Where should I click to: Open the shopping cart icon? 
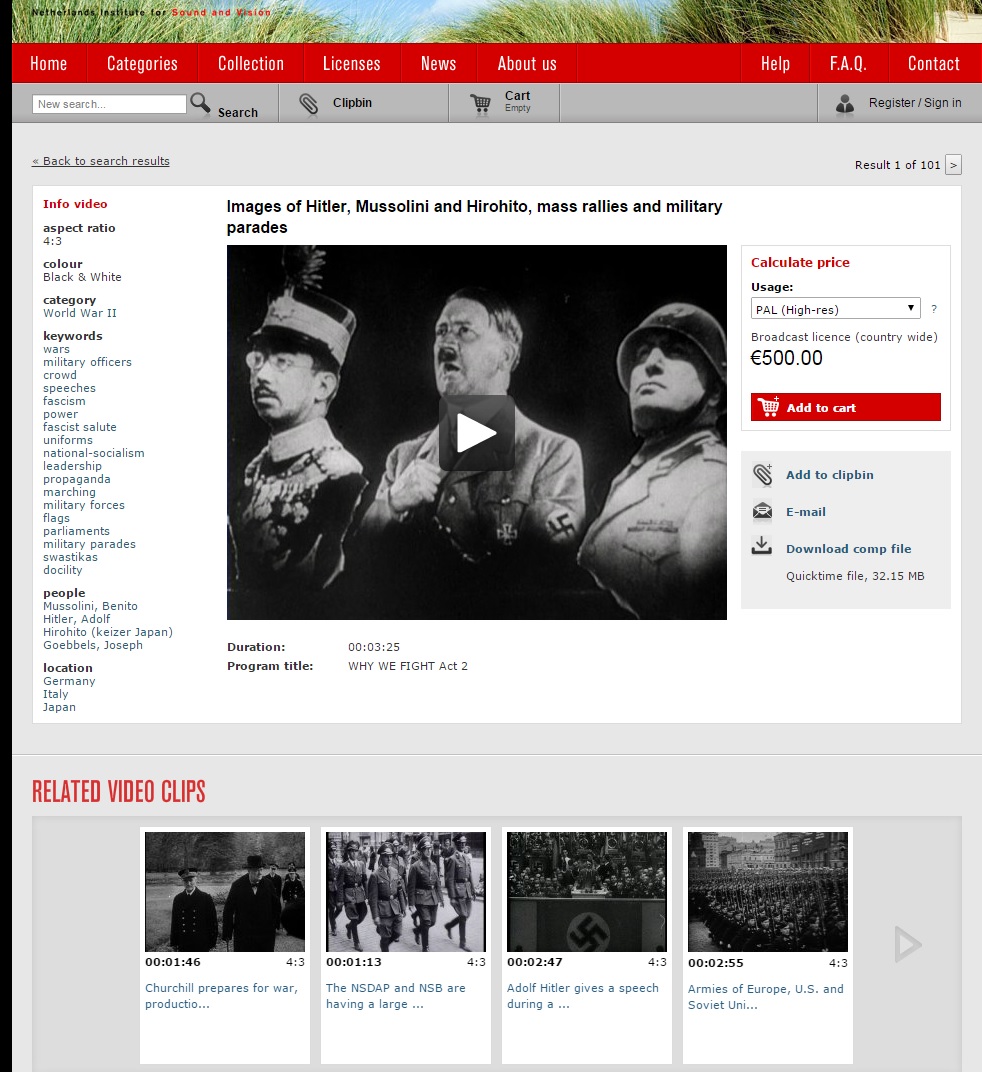point(481,103)
